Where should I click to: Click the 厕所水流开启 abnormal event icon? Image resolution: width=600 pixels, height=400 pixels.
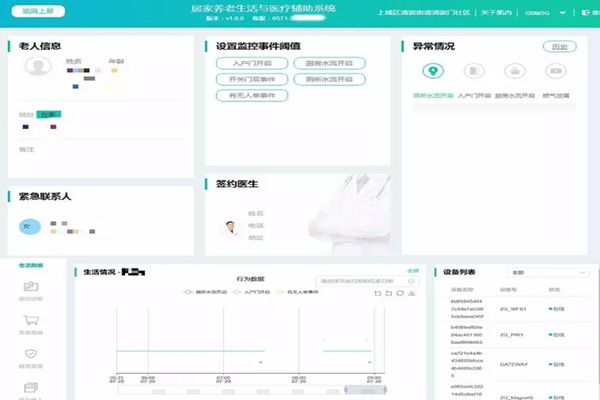(x=432, y=72)
